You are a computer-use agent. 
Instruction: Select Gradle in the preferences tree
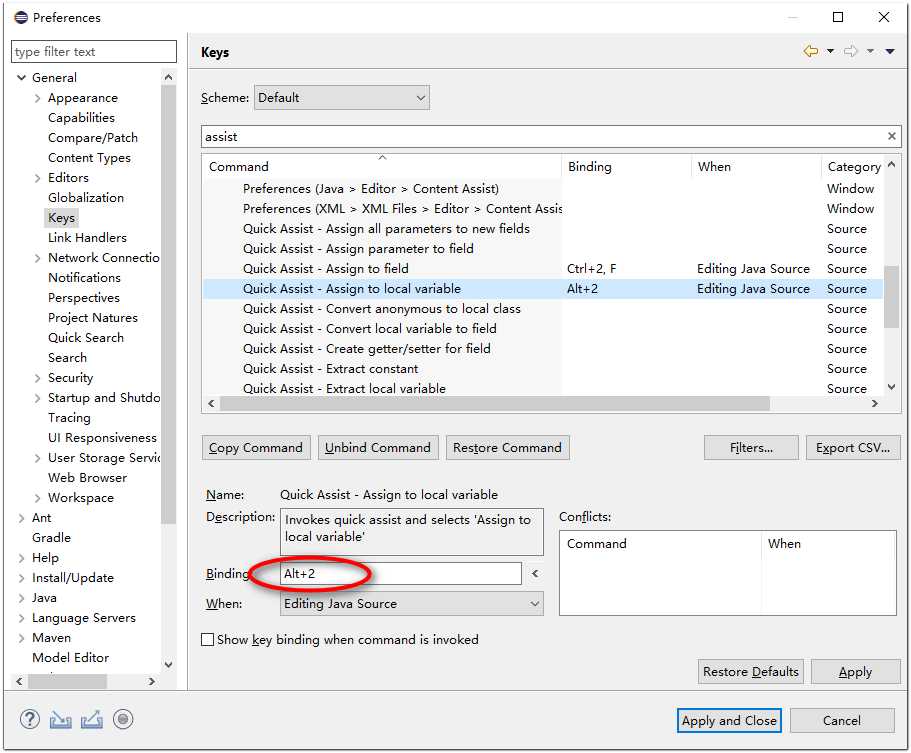pos(51,537)
